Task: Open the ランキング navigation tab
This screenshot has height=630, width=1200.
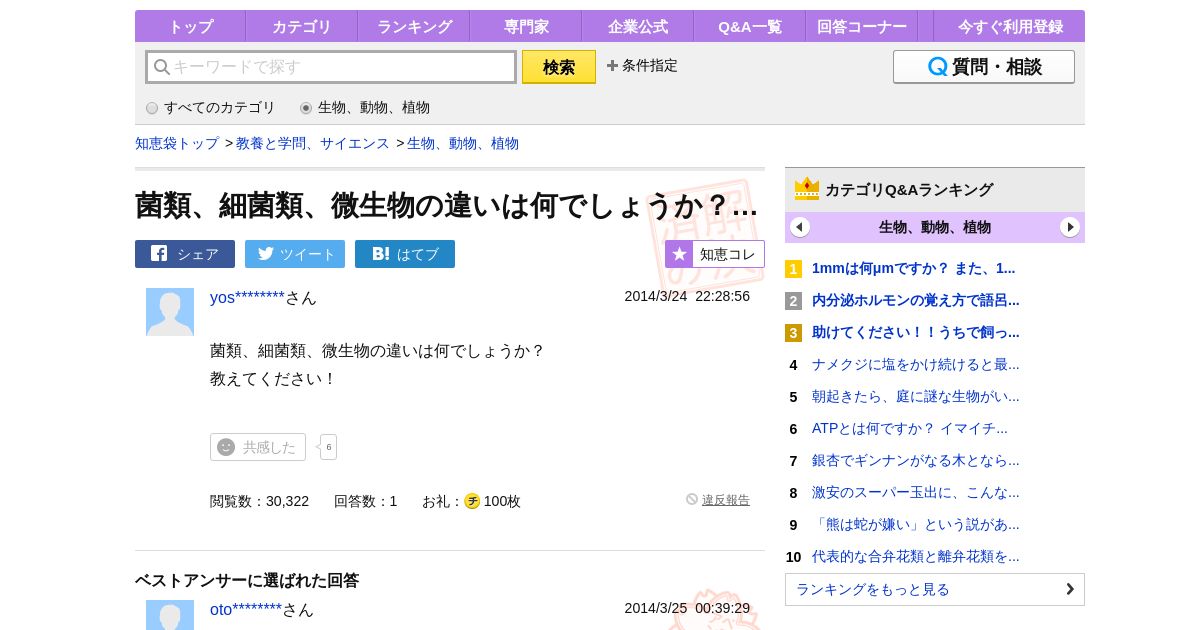Action: coord(414,26)
